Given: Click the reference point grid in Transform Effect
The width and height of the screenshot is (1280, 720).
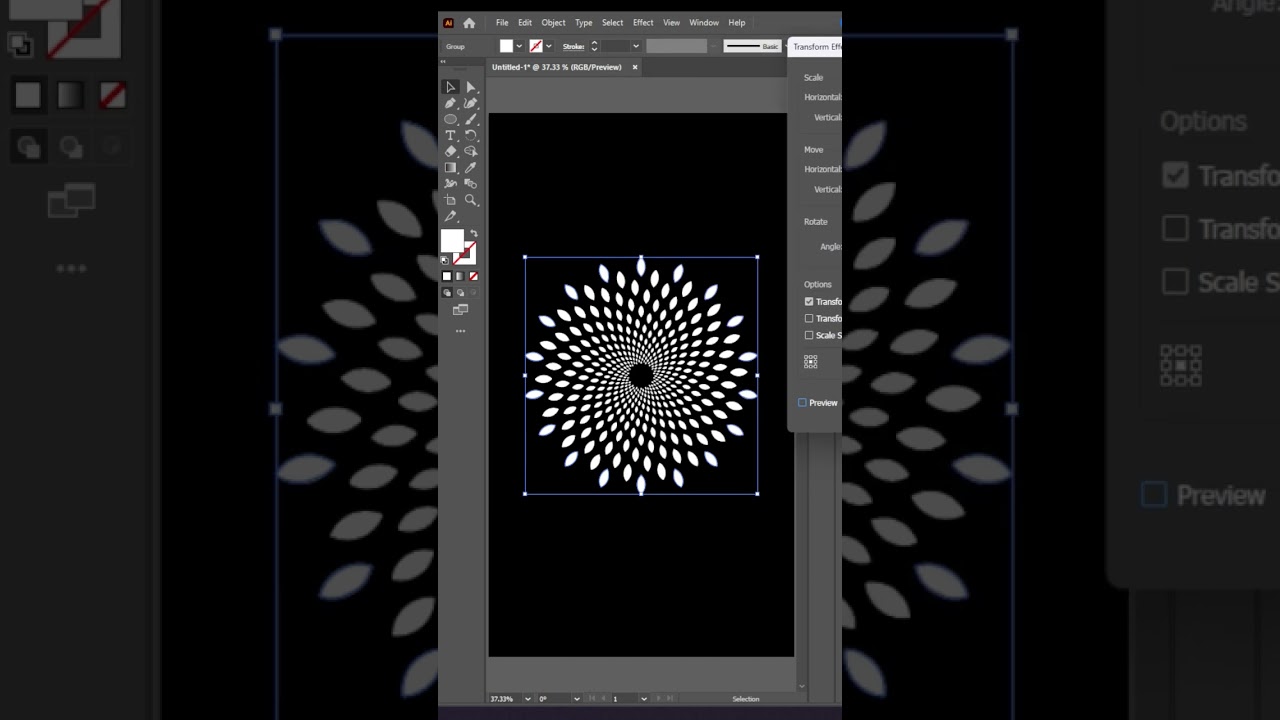Looking at the screenshot, I should [811, 361].
